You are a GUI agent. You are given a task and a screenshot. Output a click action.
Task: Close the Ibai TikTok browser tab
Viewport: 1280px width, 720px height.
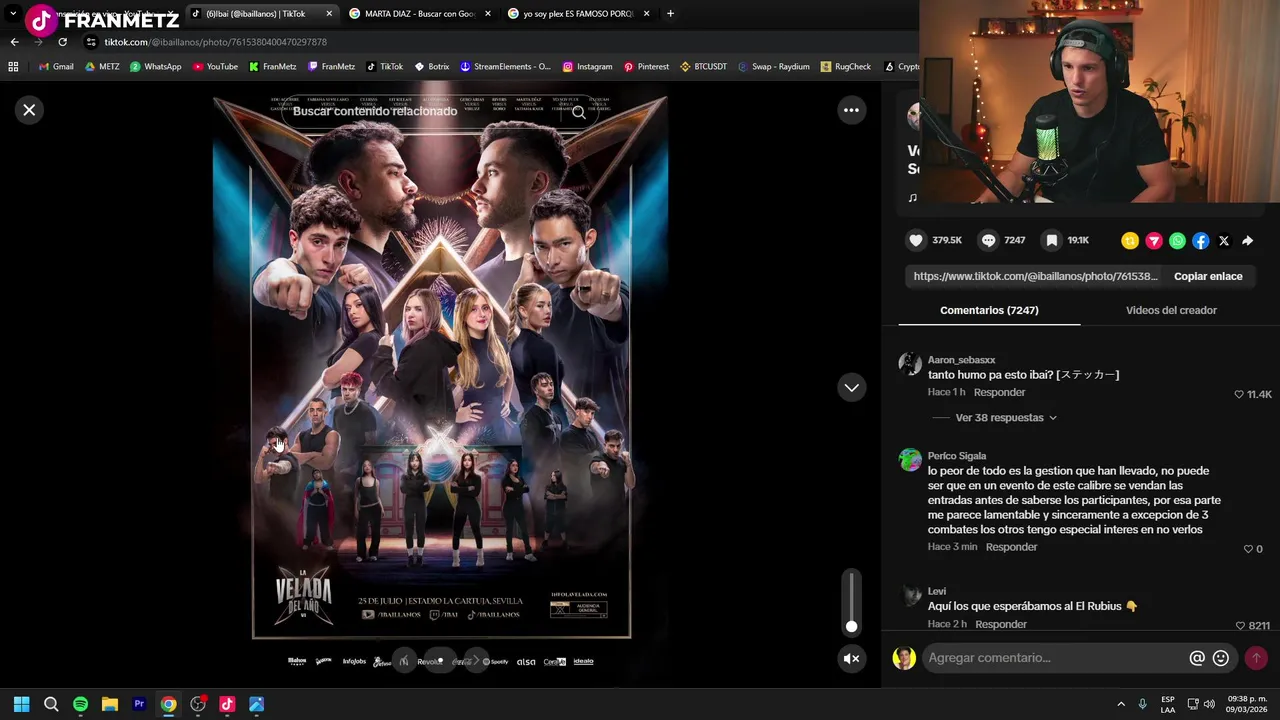pos(329,14)
